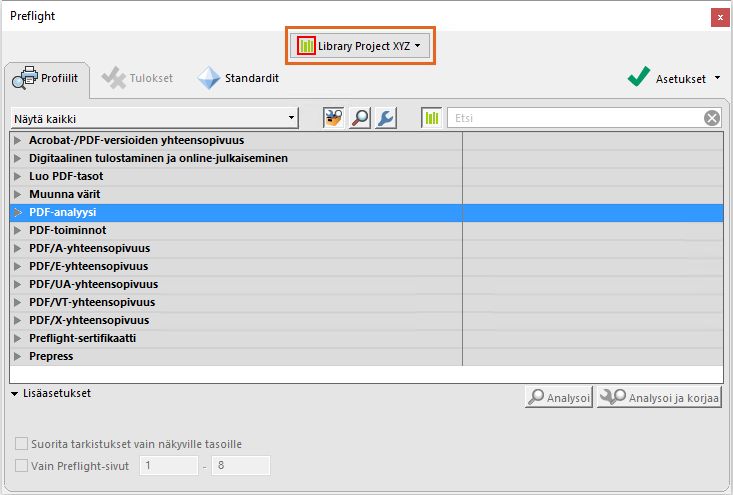
Task: Select the PDF/E-yhteensopivuus row
Action: (366, 266)
